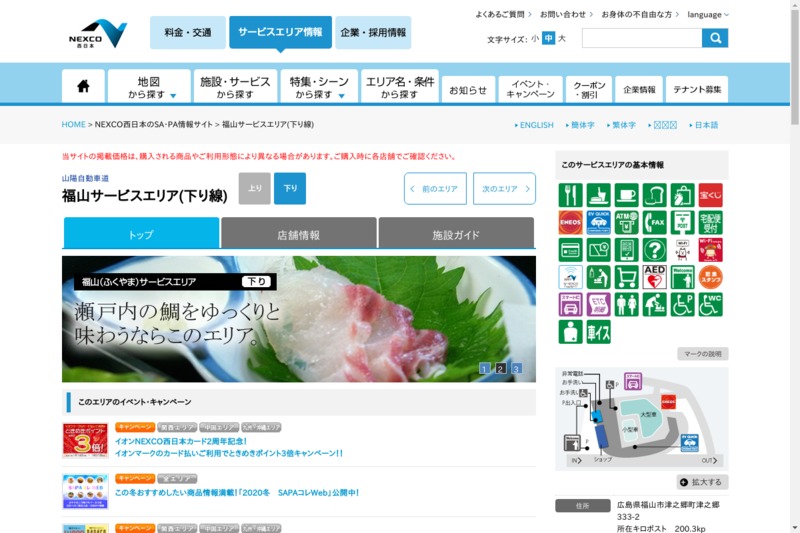Click the shopping cart facility icon
This screenshot has height=533, width=800.
click(627, 277)
